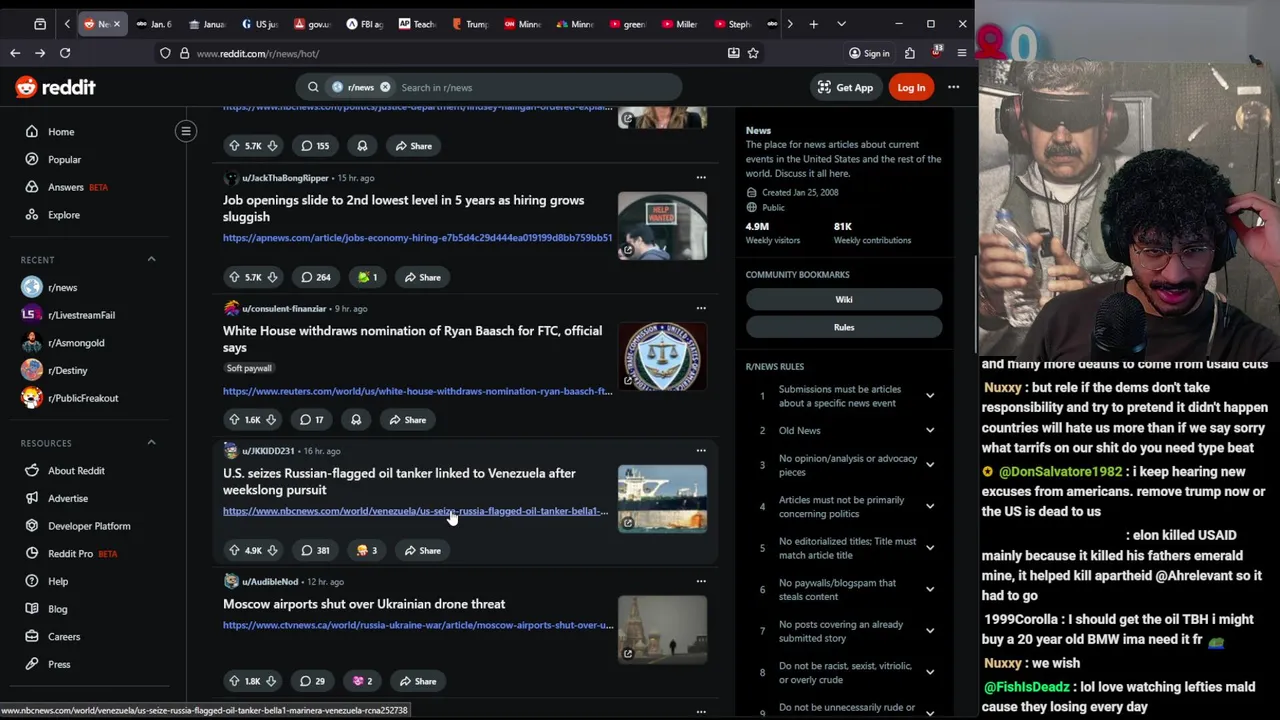Click the Log In button
Image resolution: width=1280 pixels, height=720 pixels.
tap(911, 87)
